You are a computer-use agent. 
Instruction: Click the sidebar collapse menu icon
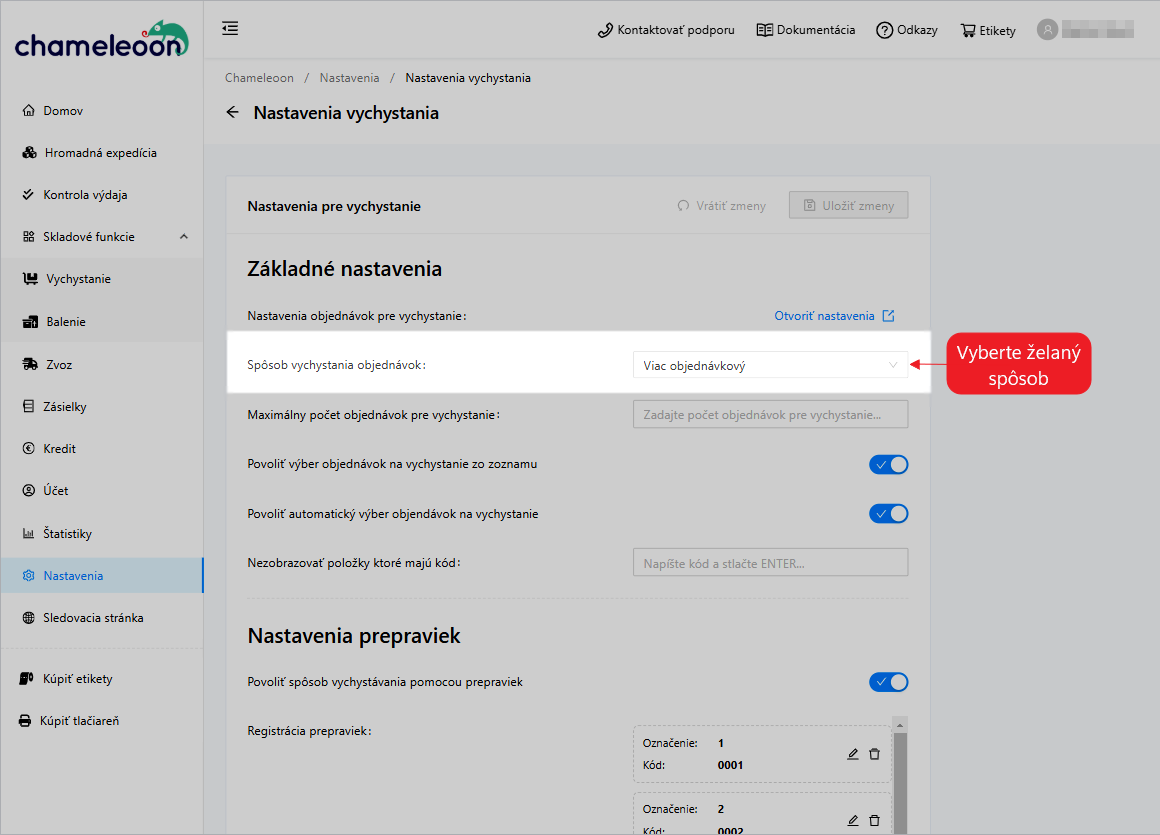[x=230, y=29]
